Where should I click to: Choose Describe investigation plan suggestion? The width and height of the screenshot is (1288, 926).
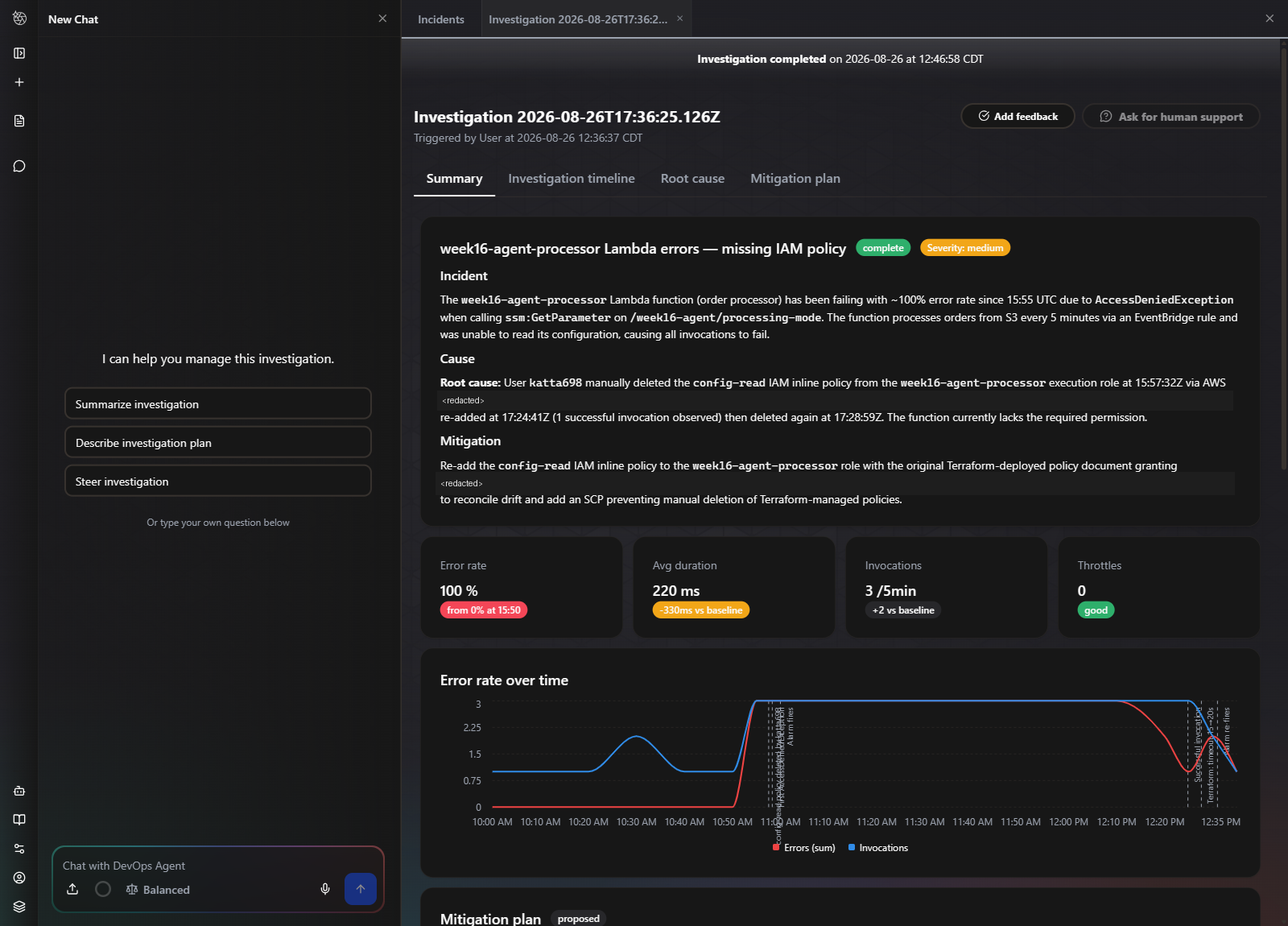(x=218, y=443)
